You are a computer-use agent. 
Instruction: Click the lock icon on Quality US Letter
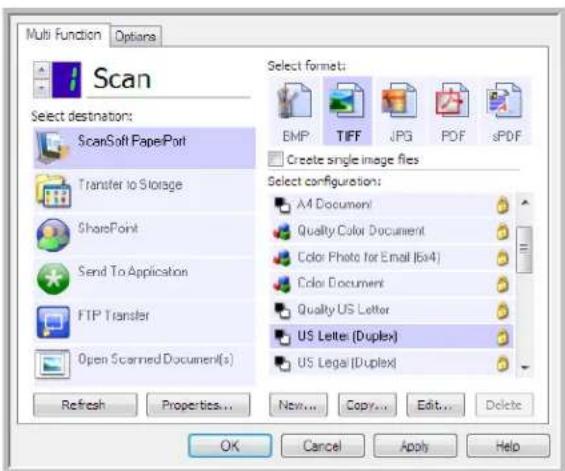click(502, 310)
